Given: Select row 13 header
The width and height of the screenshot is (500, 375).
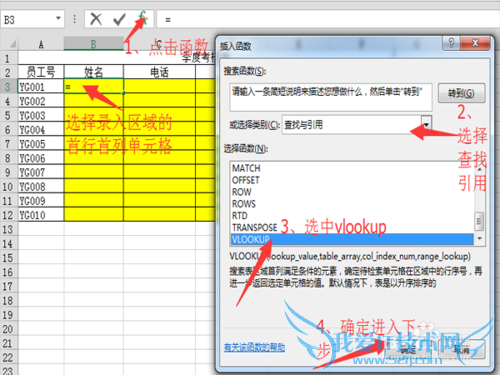Looking at the screenshot, I should pos(8,229).
